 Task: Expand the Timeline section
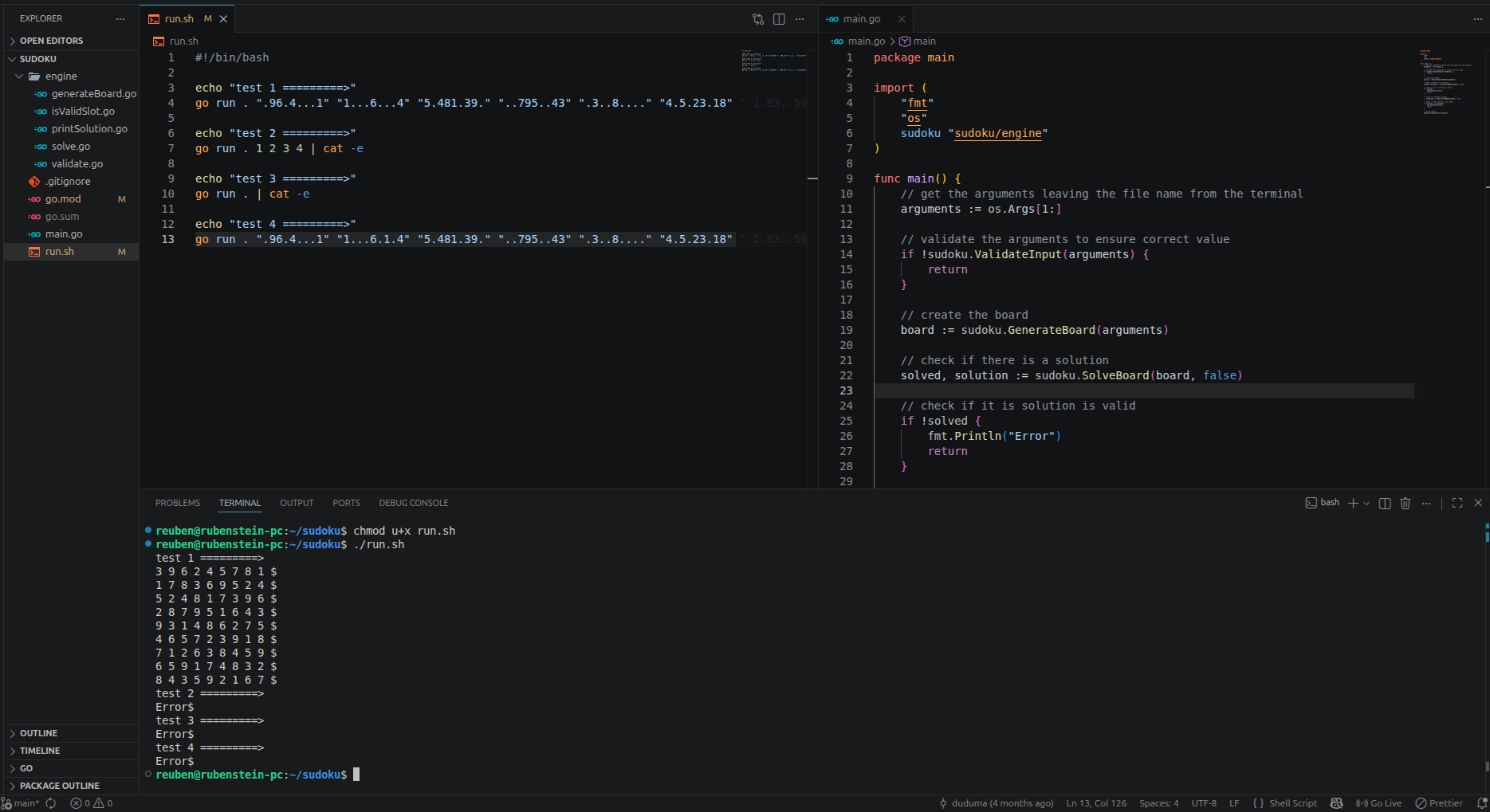tap(70, 751)
